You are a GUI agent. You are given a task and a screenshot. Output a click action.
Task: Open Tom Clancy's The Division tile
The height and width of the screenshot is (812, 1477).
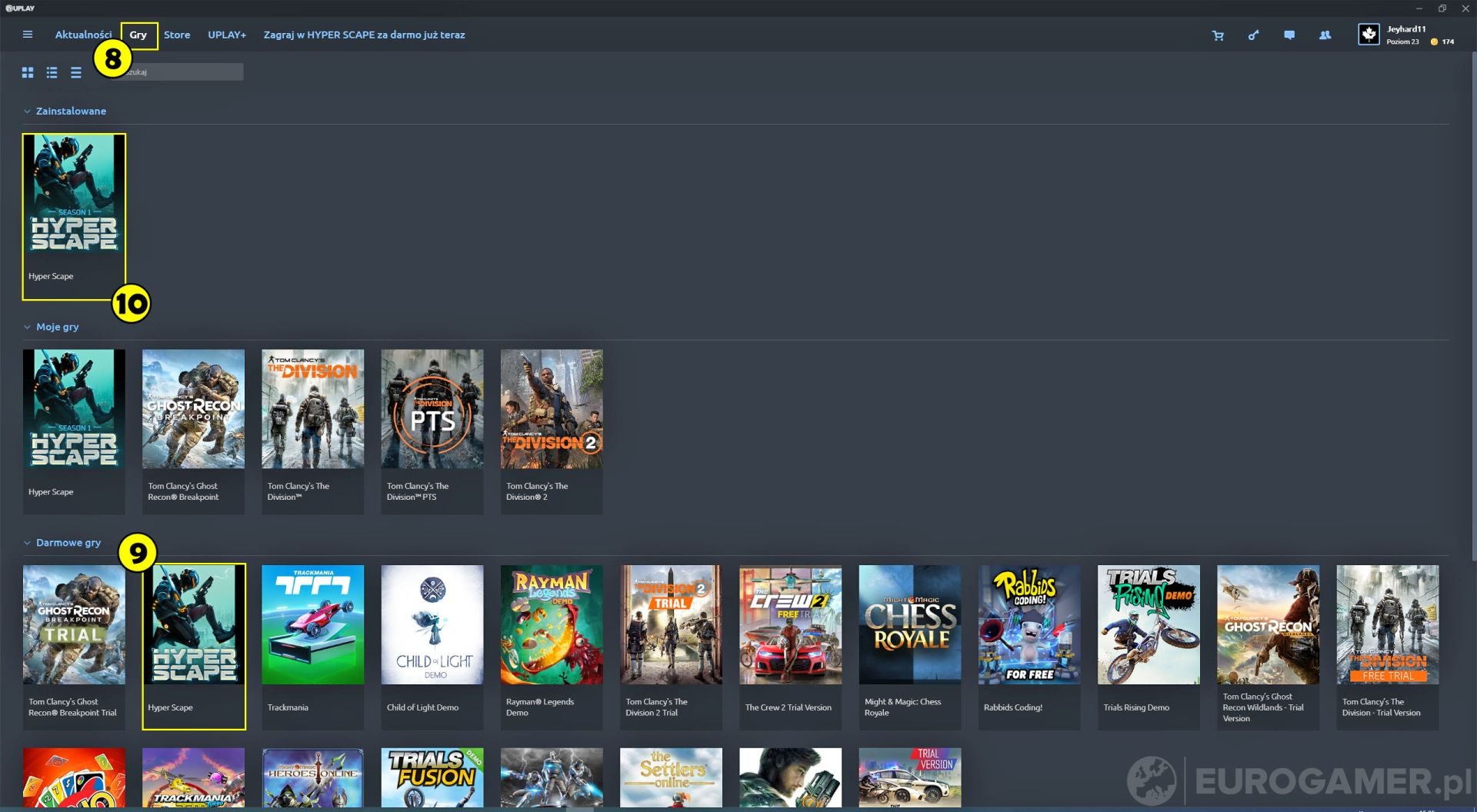pyautogui.click(x=312, y=431)
